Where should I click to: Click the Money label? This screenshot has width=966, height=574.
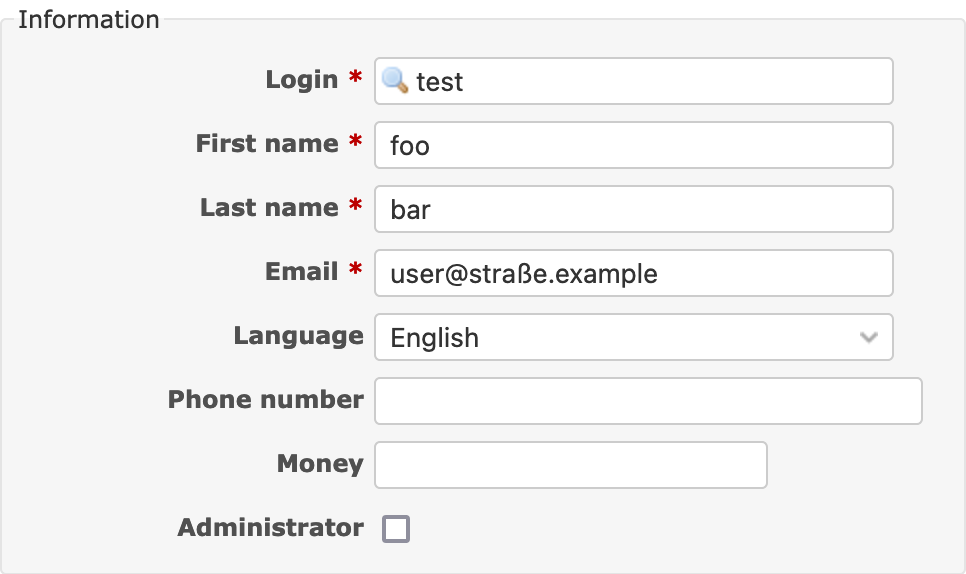(x=320, y=464)
